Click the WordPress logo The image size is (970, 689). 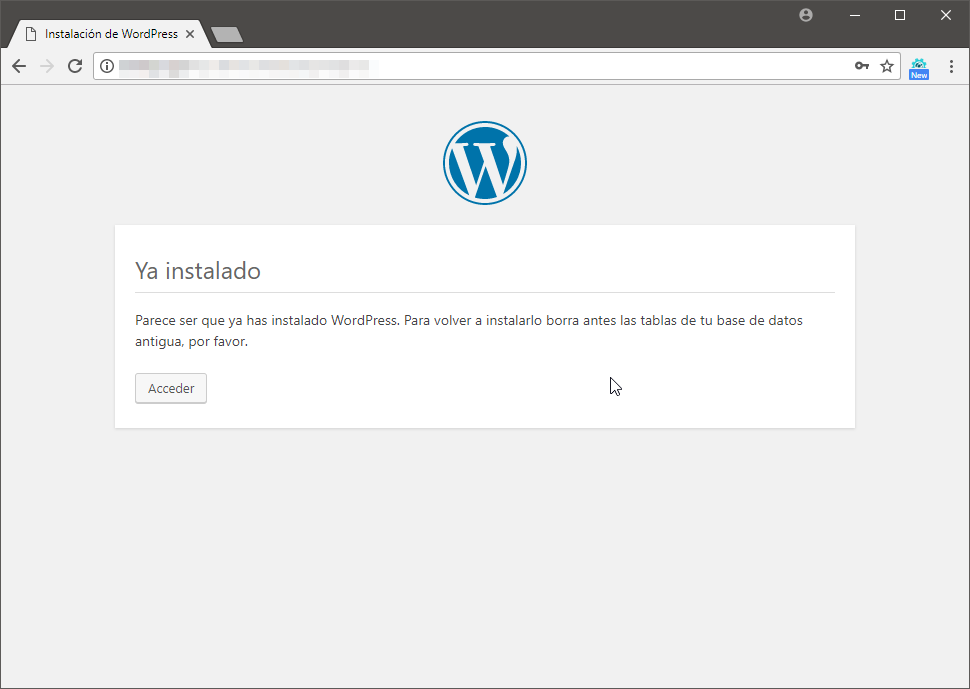(x=485, y=163)
